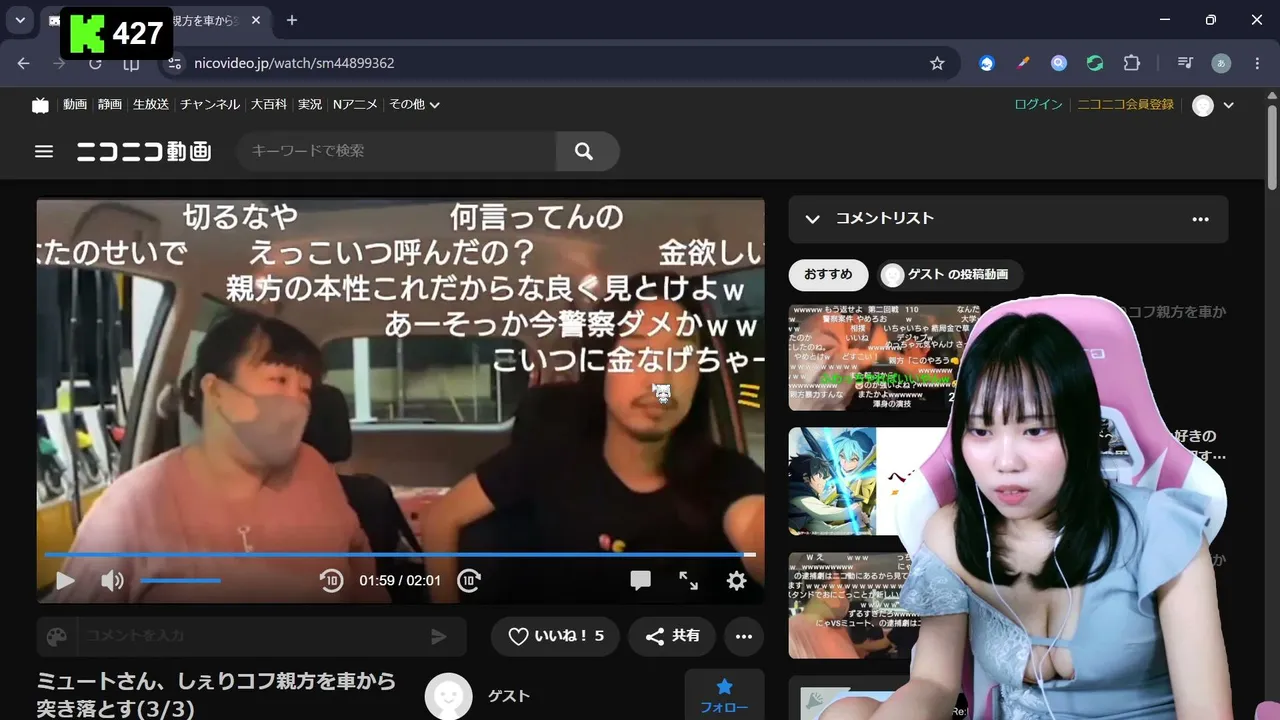
Task: Mute the video with the speaker icon
Action: click(112, 581)
